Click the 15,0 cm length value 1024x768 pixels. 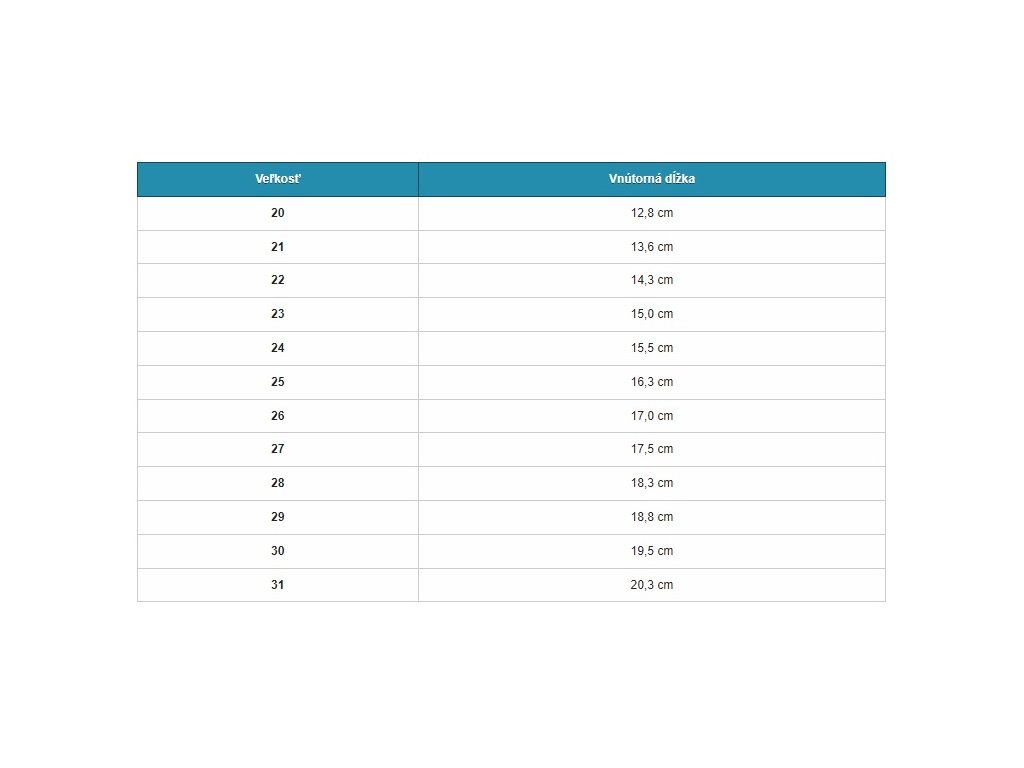[652, 314]
